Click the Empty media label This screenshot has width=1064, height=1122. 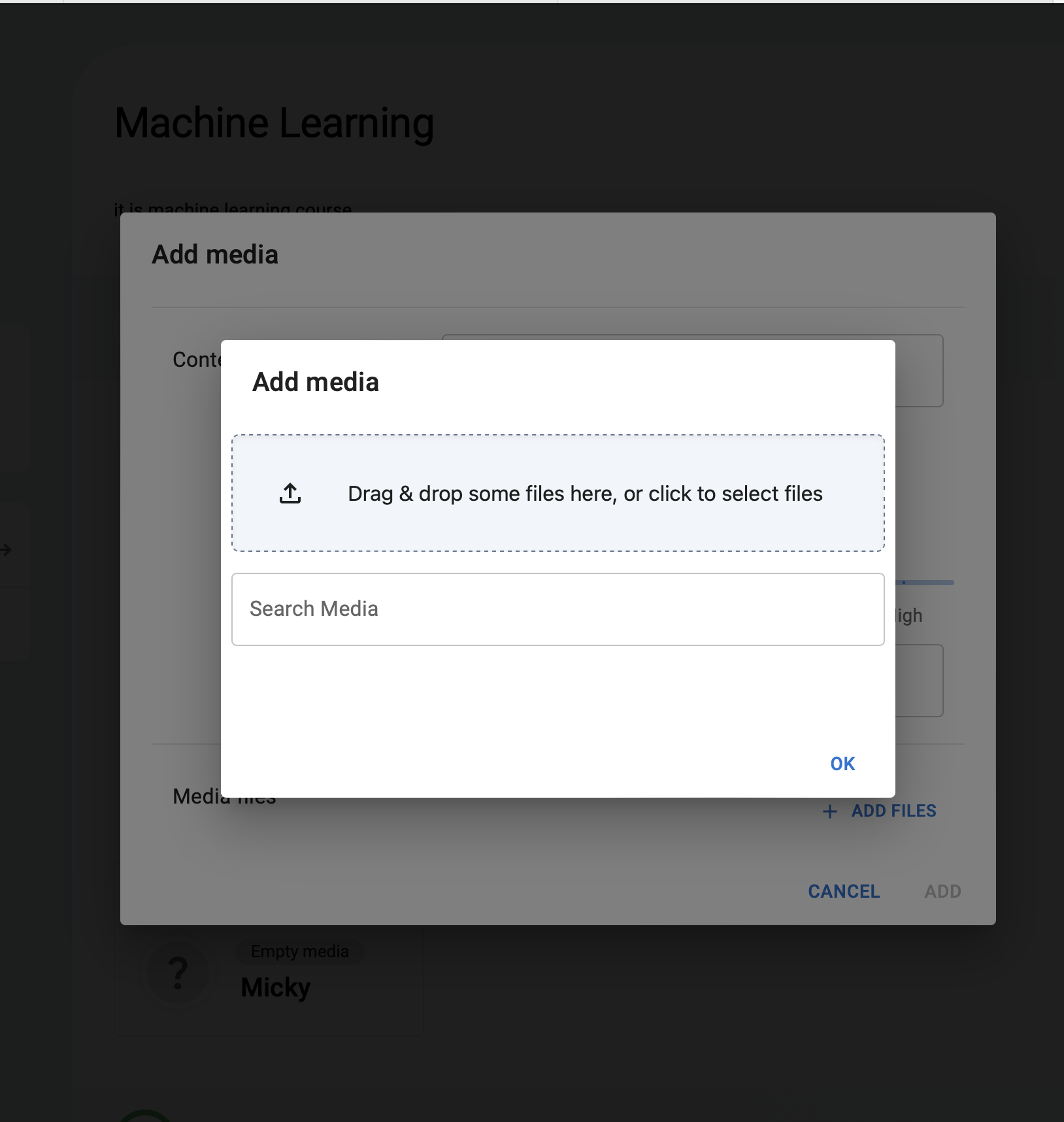[x=300, y=951]
